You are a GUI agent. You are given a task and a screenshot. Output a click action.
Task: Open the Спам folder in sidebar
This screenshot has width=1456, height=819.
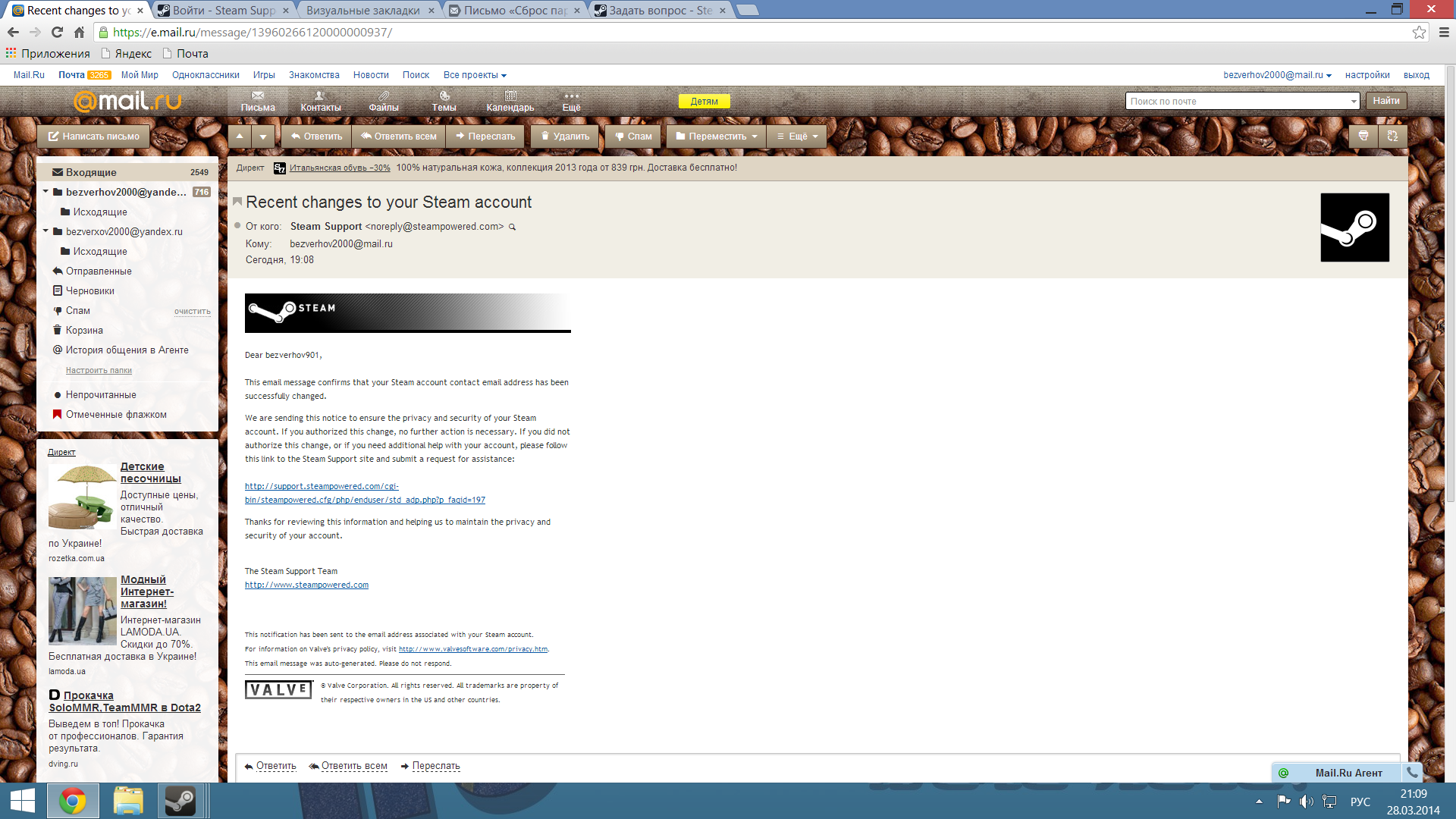[77, 310]
